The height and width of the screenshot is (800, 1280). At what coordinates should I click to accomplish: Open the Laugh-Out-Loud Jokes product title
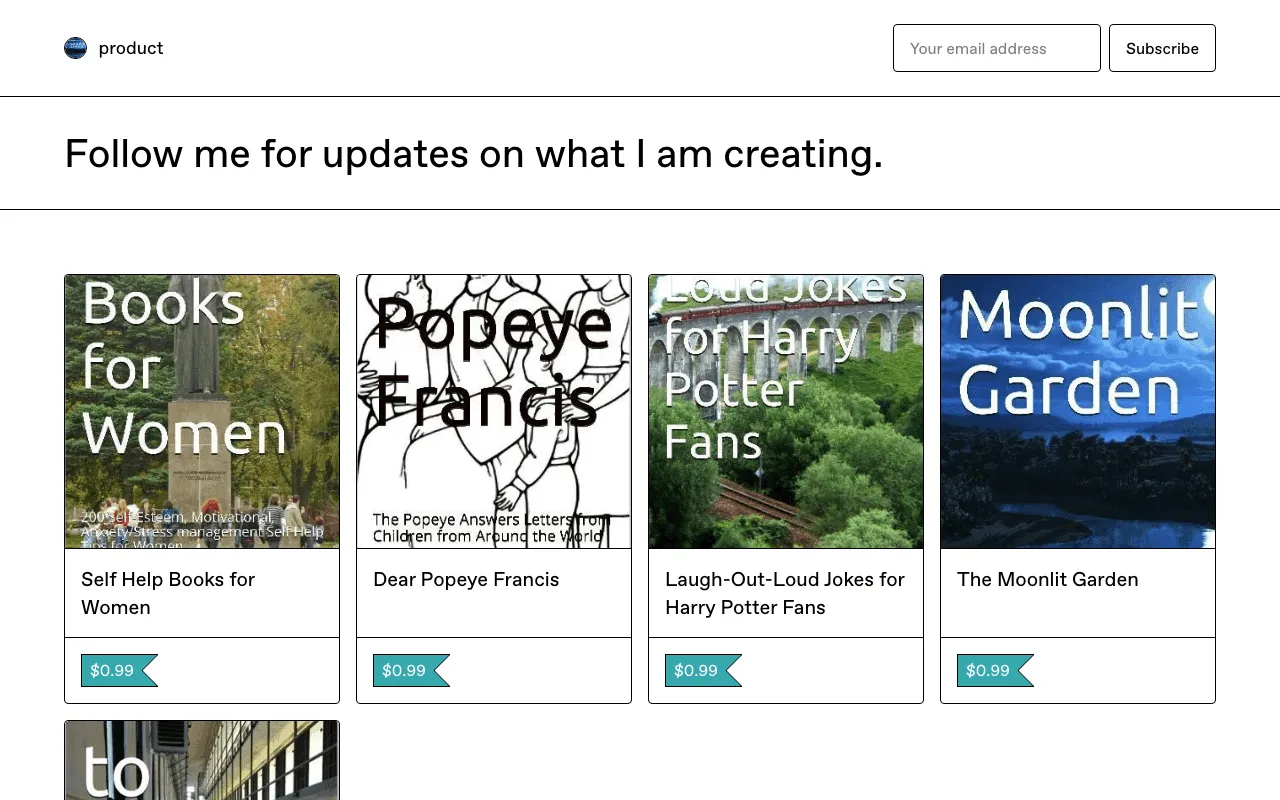coord(784,593)
